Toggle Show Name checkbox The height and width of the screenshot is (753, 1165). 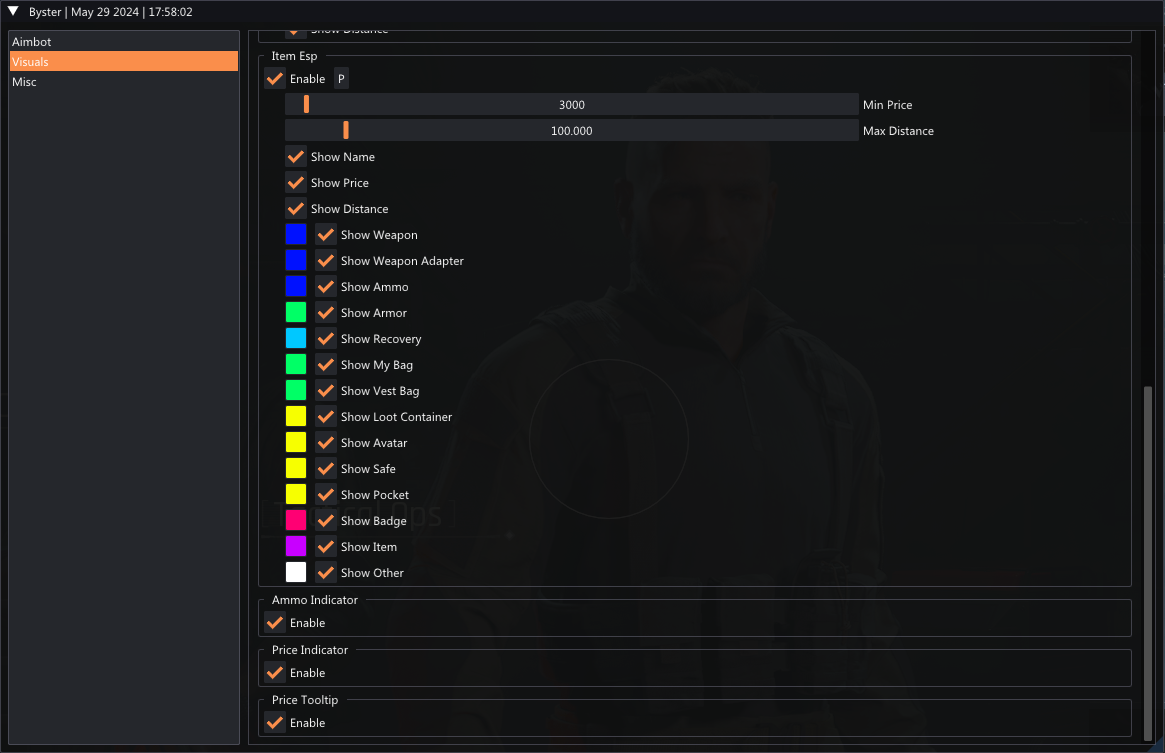(296, 157)
